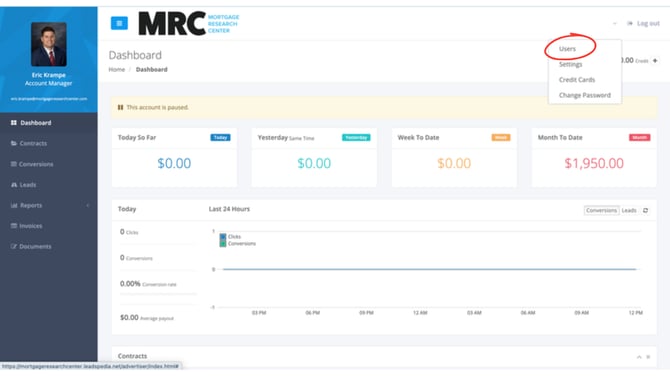Click the Invoices icon in sidebar
Screen dimensions: 670x376
pos(14,226)
